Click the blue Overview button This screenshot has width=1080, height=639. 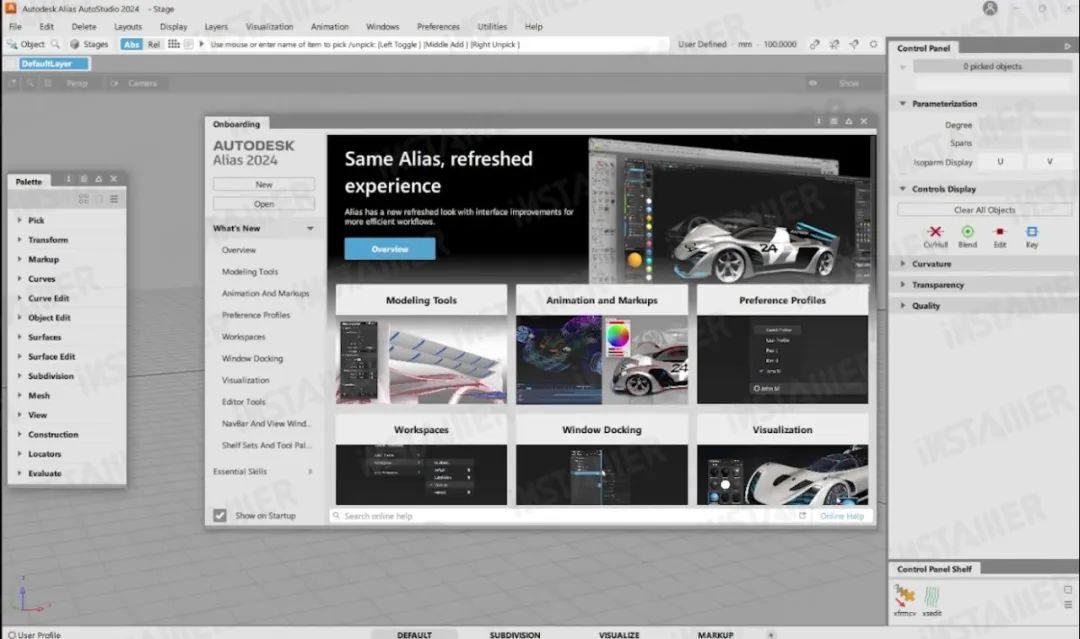tap(390, 249)
